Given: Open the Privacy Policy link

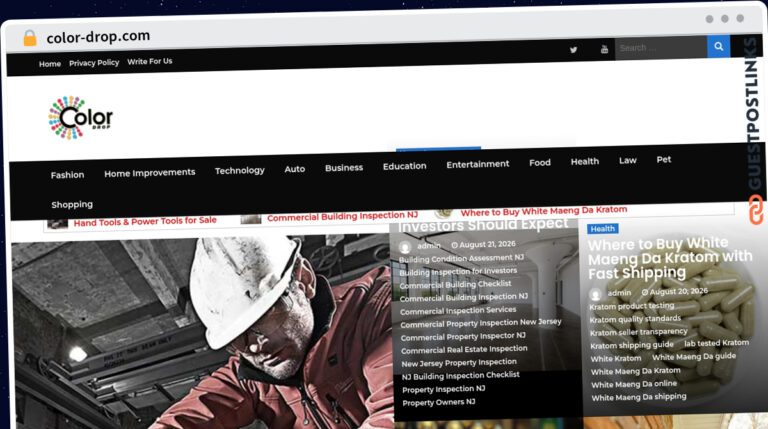Looking at the screenshot, I should coord(94,63).
